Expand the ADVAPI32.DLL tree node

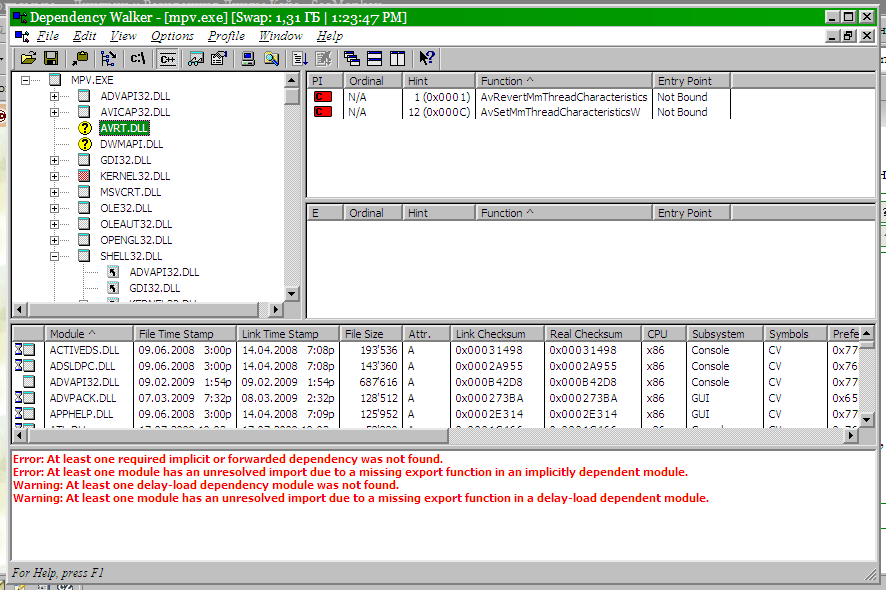pyautogui.click(x=55, y=96)
